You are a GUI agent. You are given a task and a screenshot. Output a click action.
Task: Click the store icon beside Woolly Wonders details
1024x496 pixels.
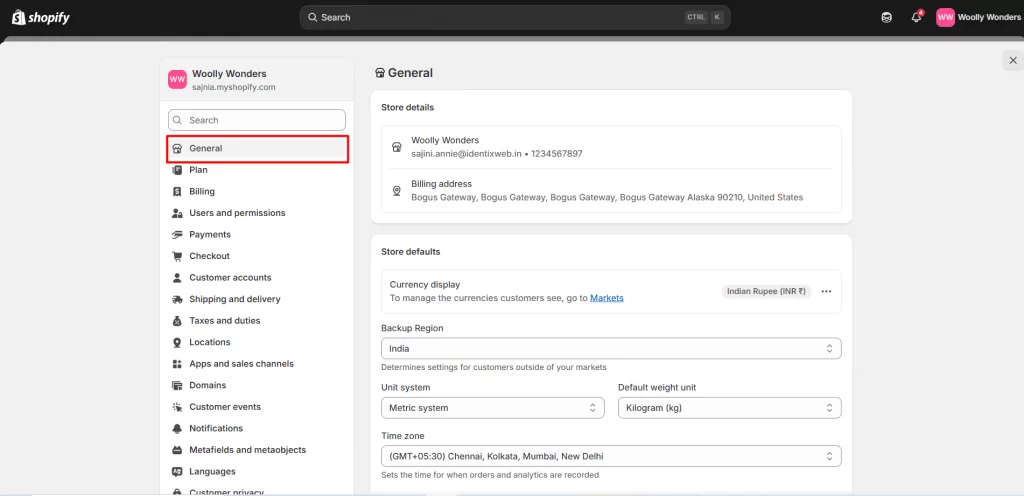pyautogui.click(x=396, y=147)
